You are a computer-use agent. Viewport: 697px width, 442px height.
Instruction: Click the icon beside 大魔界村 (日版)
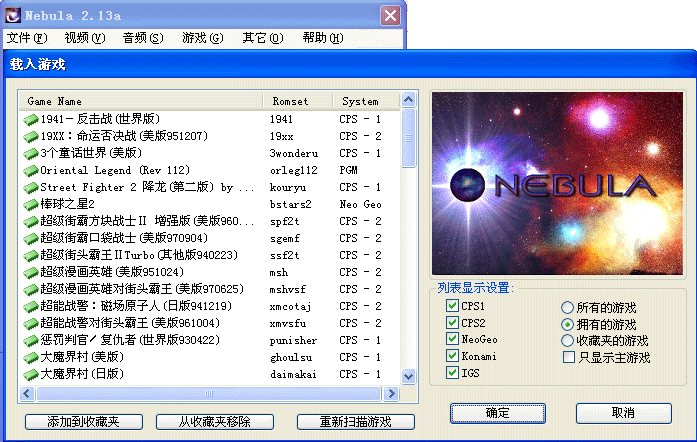31,374
